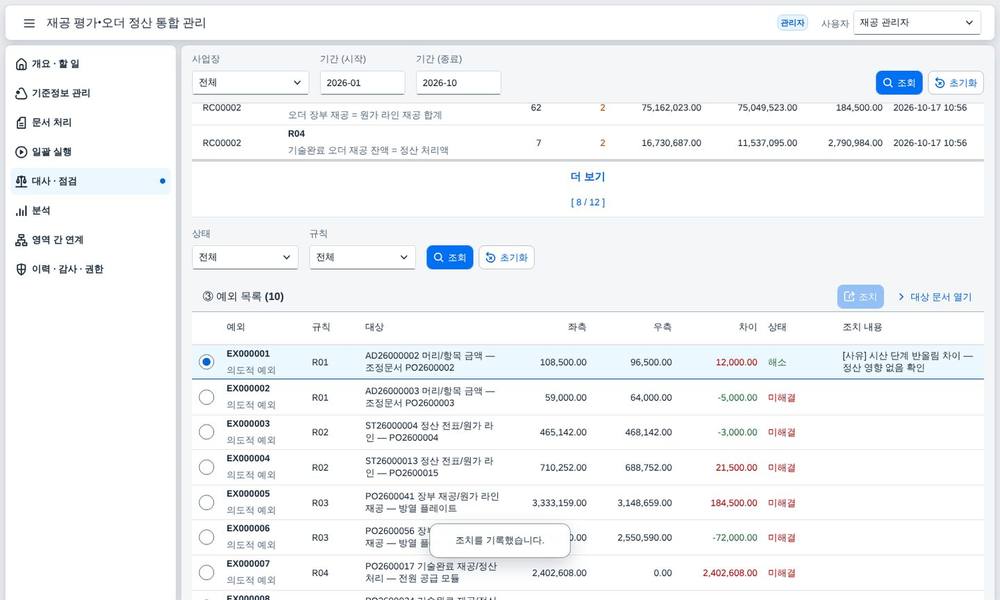The width and height of the screenshot is (1000, 600).
Task: Choose the EX000005 radio button
Action: tap(206, 502)
